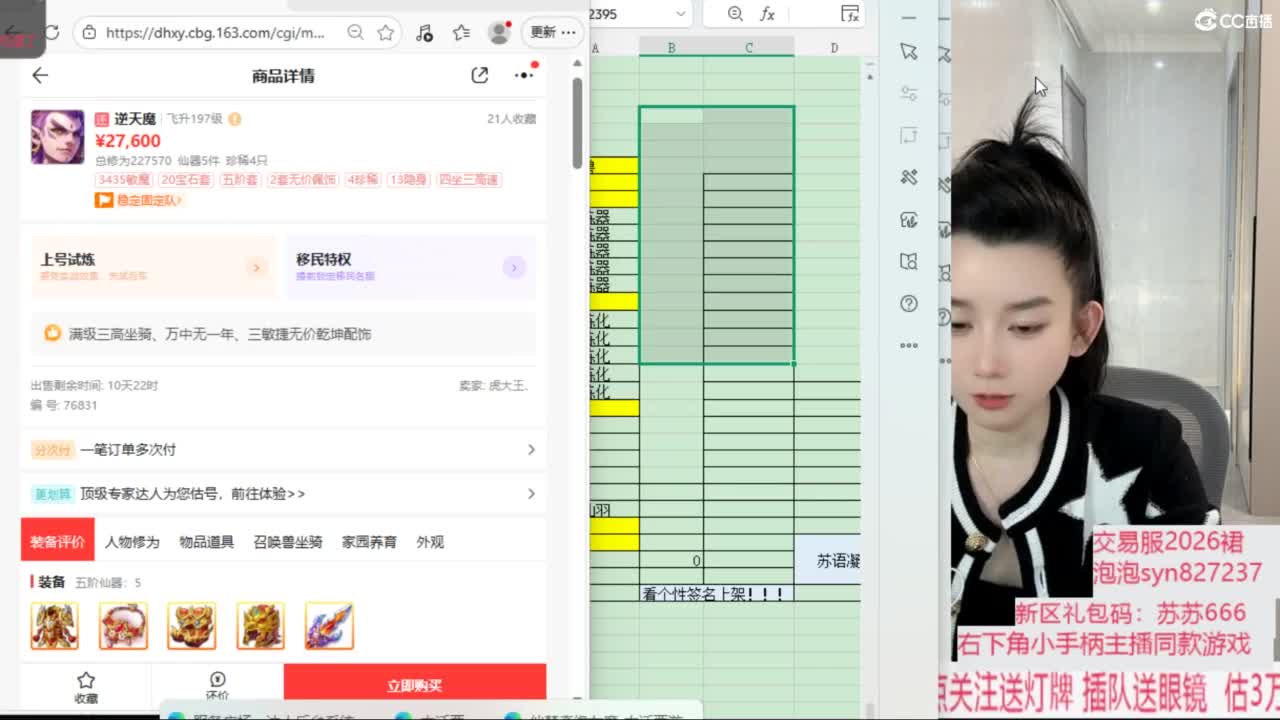Add page to browser favorites with star
This screenshot has width=1280, height=720.
[x=386, y=32]
